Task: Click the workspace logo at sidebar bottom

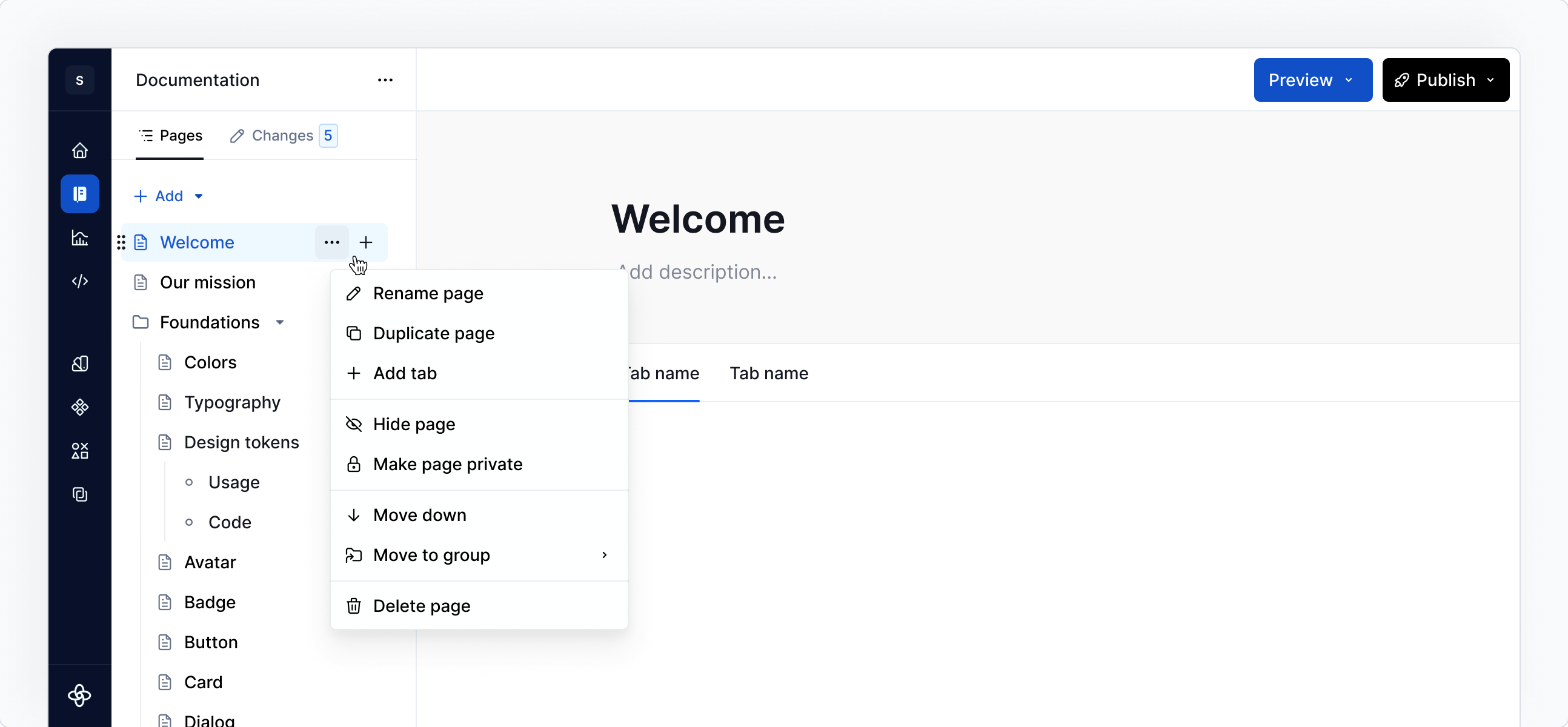Action: tap(80, 696)
